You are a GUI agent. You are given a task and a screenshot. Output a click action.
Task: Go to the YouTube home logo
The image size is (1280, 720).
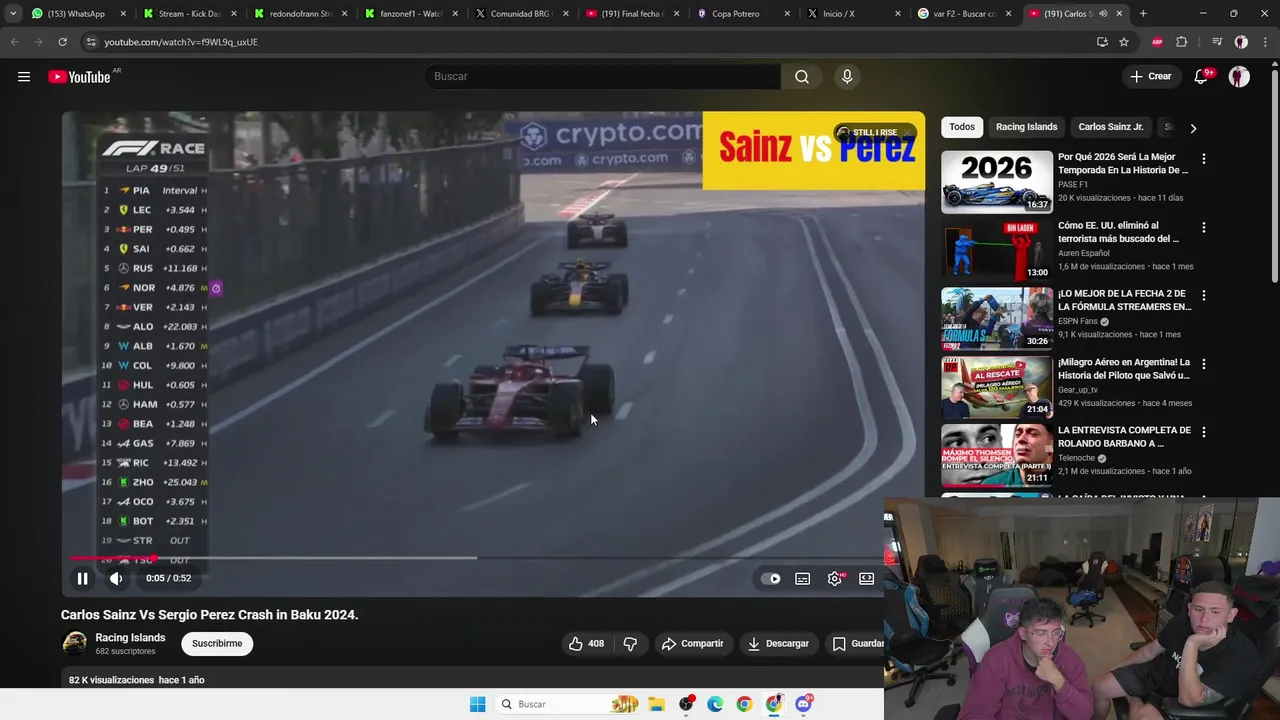tap(79, 77)
